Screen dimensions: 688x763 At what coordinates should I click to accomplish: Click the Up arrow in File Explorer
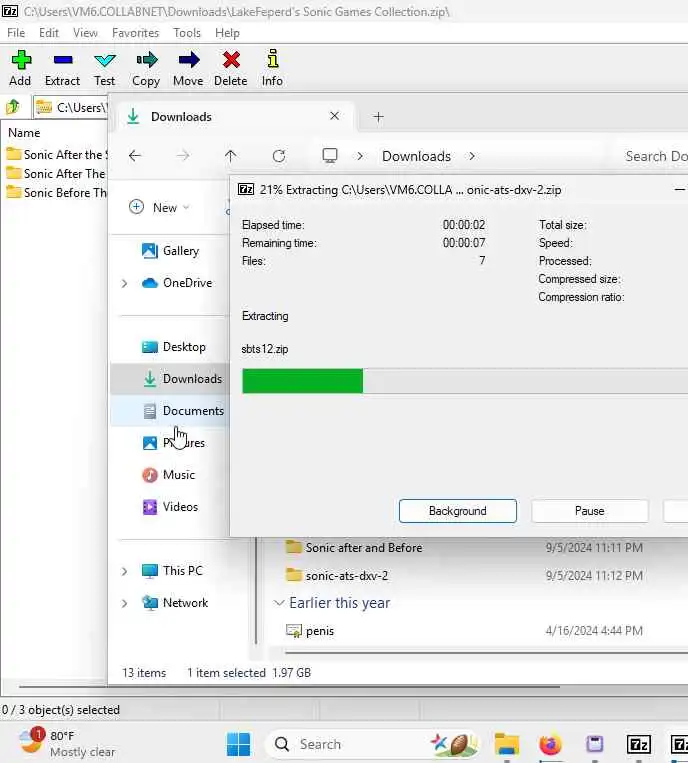pos(231,156)
